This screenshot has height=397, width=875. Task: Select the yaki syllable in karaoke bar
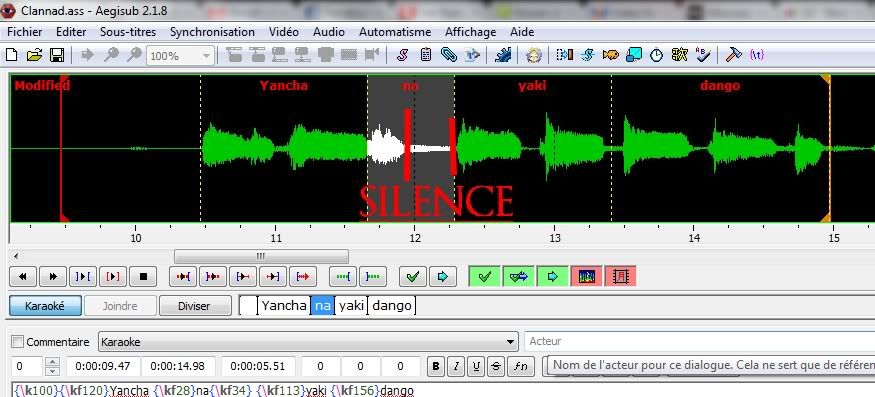[x=352, y=305]
